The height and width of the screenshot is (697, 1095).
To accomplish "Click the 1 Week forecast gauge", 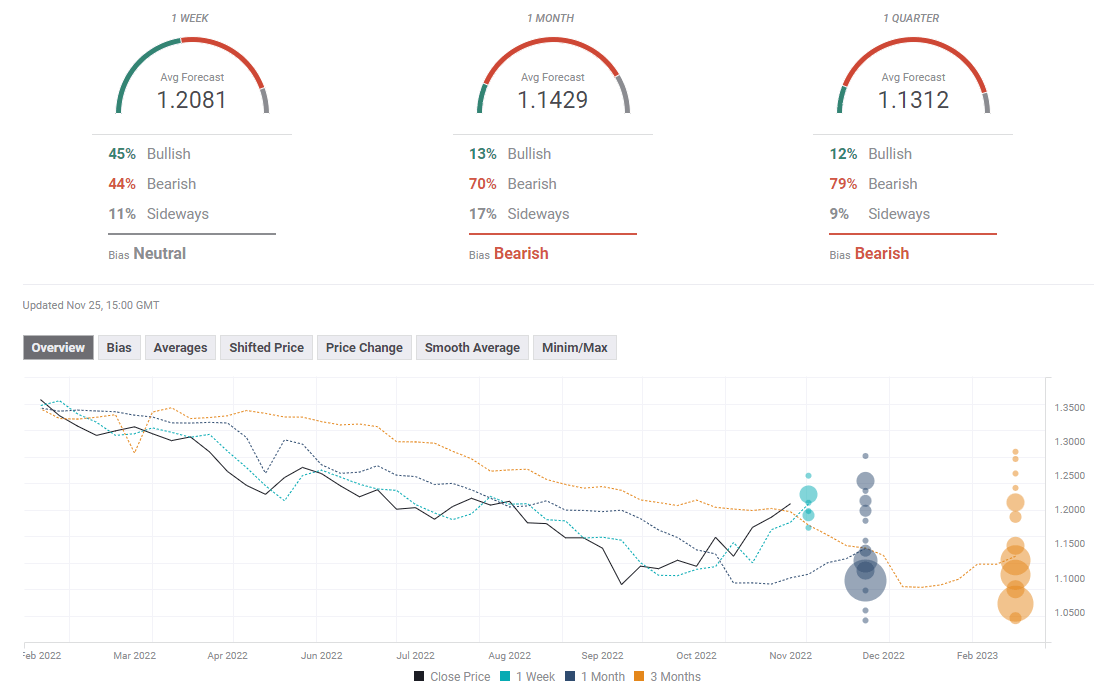I will coord(192,78).
